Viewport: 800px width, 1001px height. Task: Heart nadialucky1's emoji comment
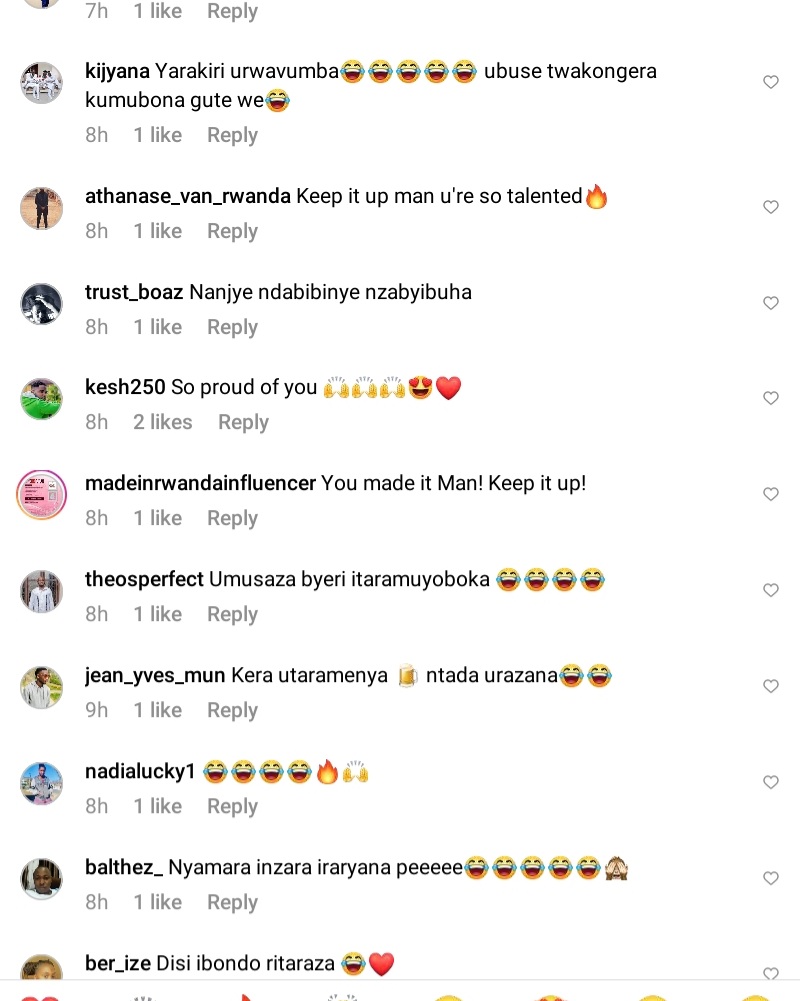click(771, 782)
